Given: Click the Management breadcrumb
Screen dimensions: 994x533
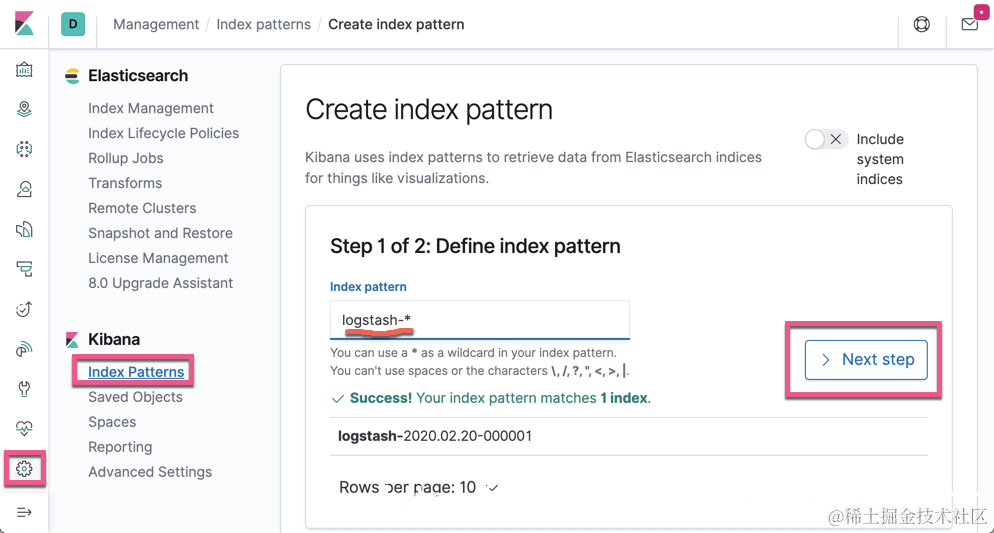Looking at the screenshot, I should (156, 24).
